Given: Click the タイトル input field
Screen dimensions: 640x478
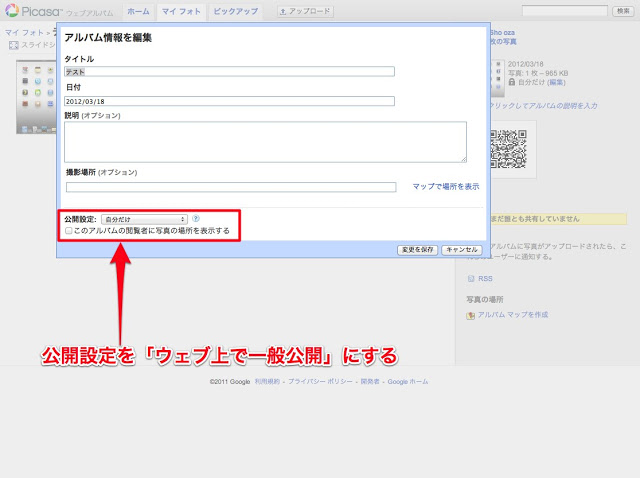Looking at the screenshot, I should (229, 72).
